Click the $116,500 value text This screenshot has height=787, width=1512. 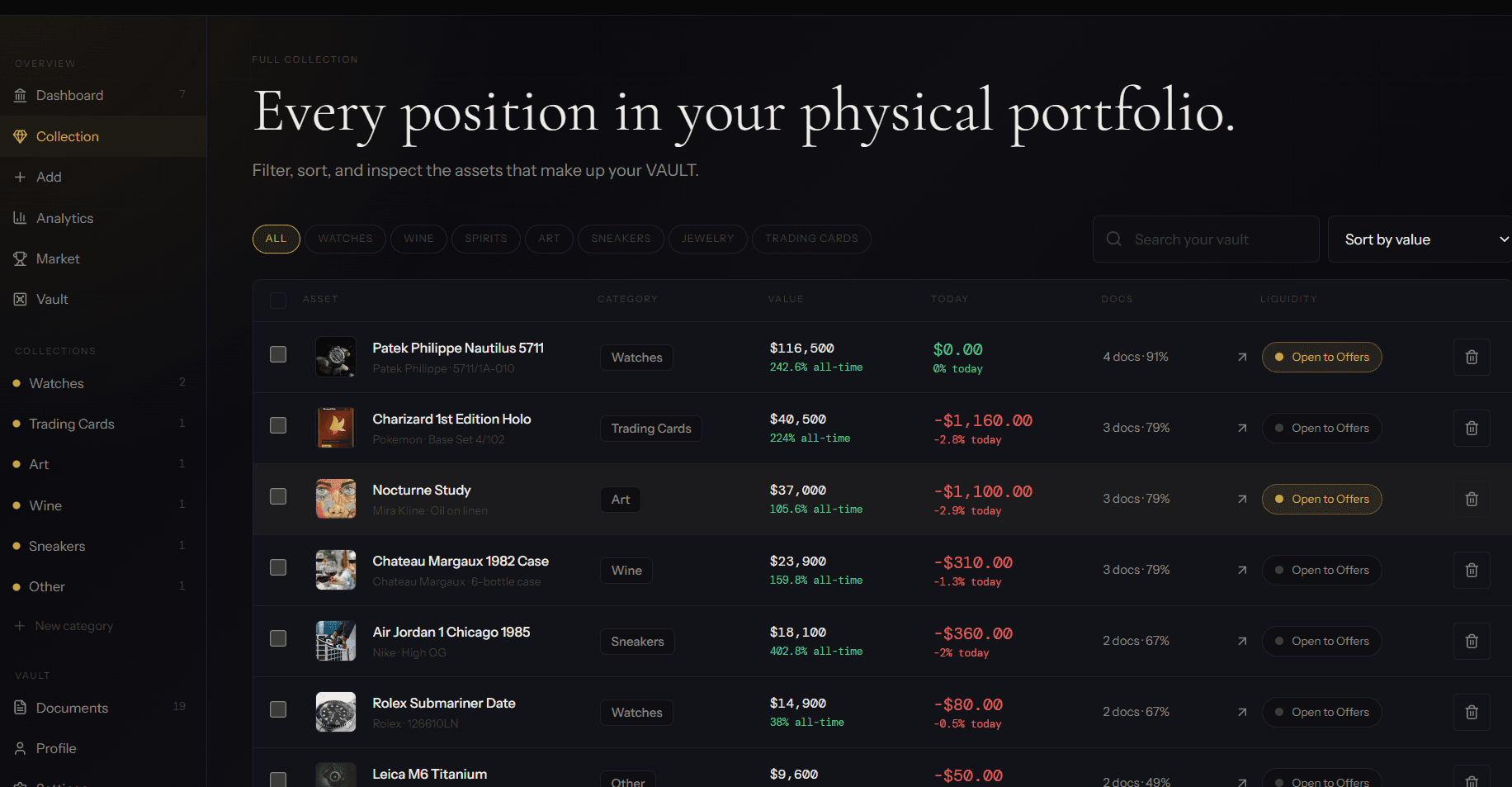(802, 348)
